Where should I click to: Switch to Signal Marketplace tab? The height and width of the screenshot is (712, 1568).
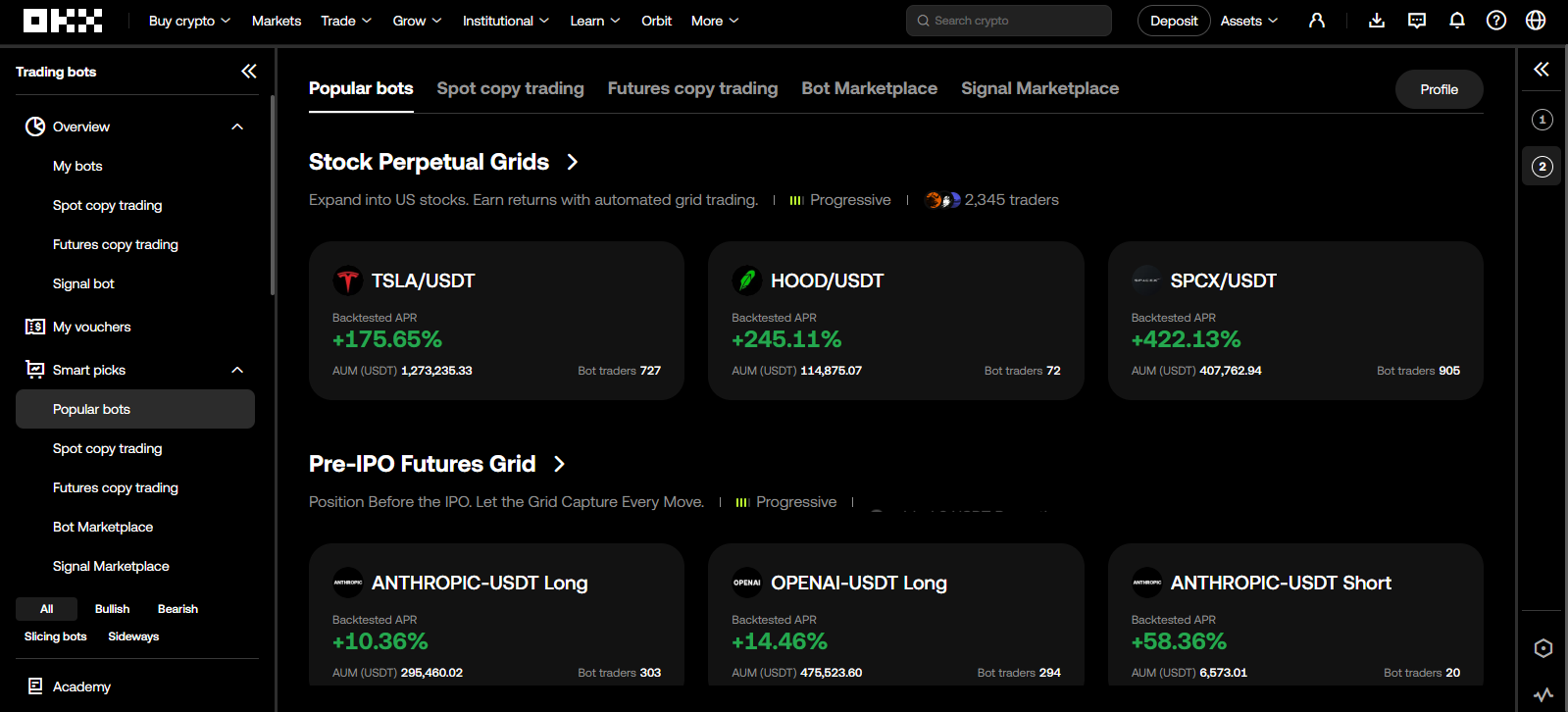(x=1040, y=88)
